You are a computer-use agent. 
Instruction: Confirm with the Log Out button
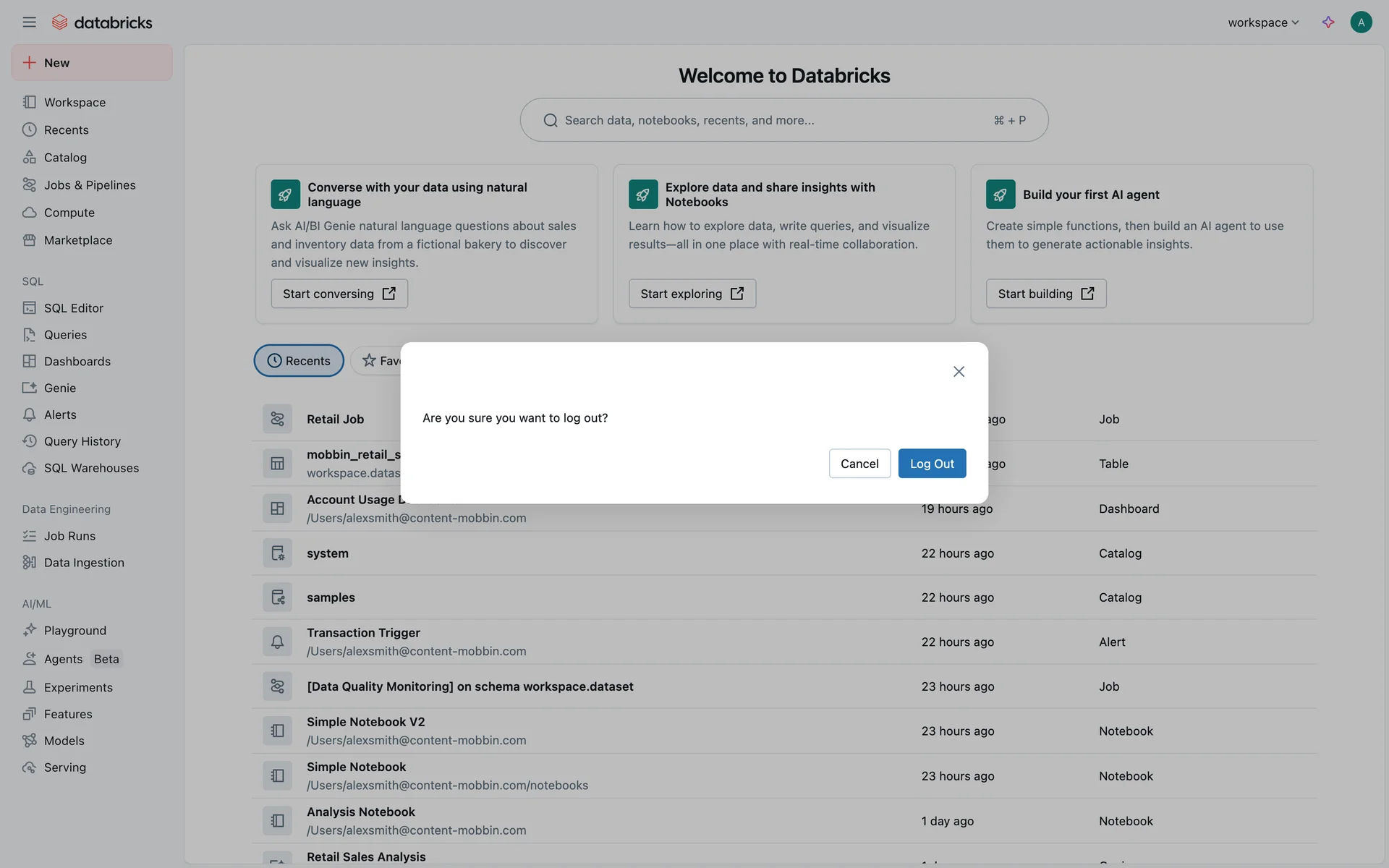[x=932, y=464]
